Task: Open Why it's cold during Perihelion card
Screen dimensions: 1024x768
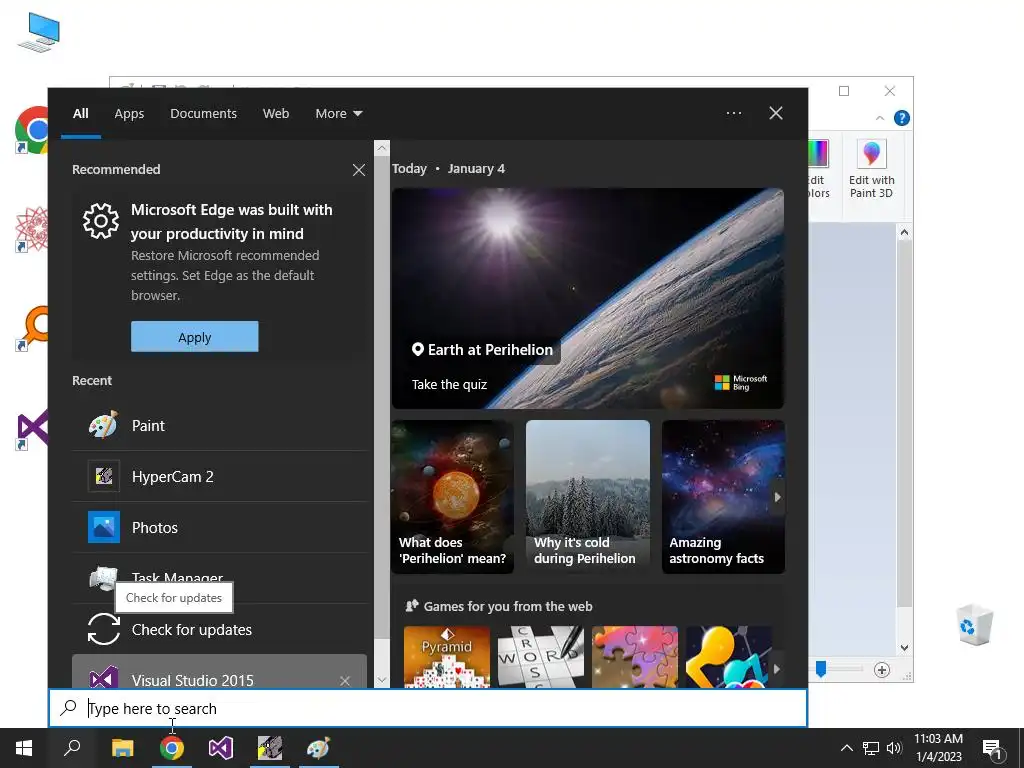Action: coord(588,497)
